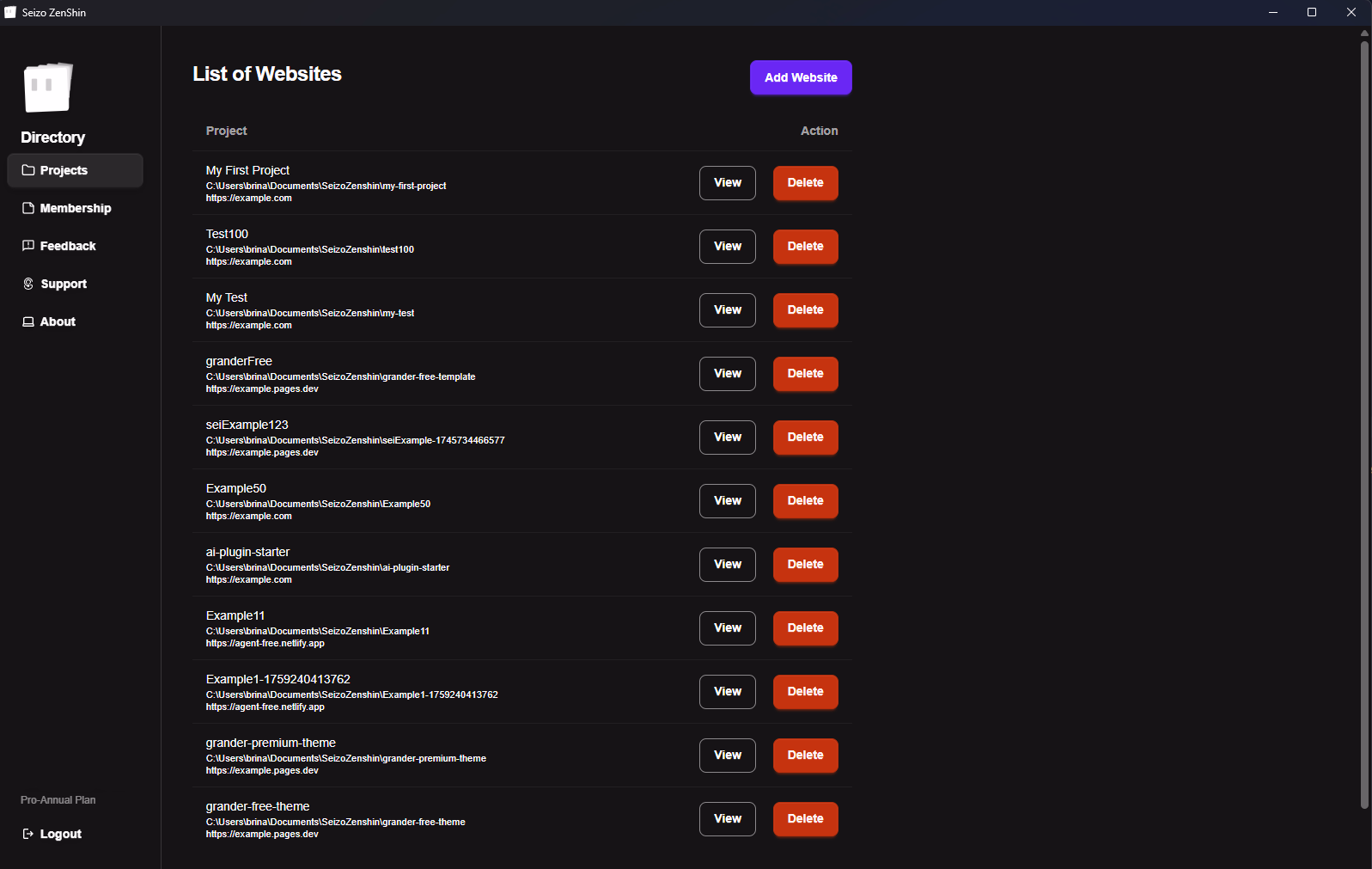
Task: Go to the Membership page
Action: (75, 208)
